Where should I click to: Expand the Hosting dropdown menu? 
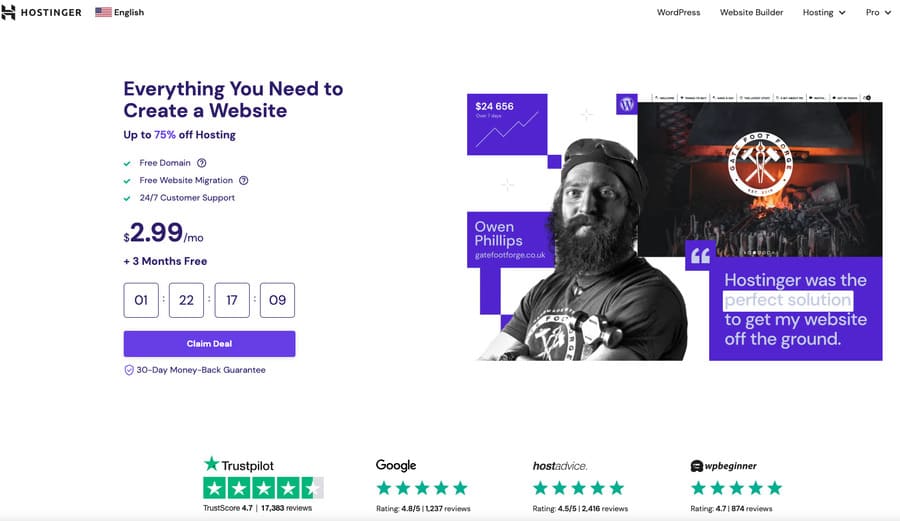tap(824, 12)
